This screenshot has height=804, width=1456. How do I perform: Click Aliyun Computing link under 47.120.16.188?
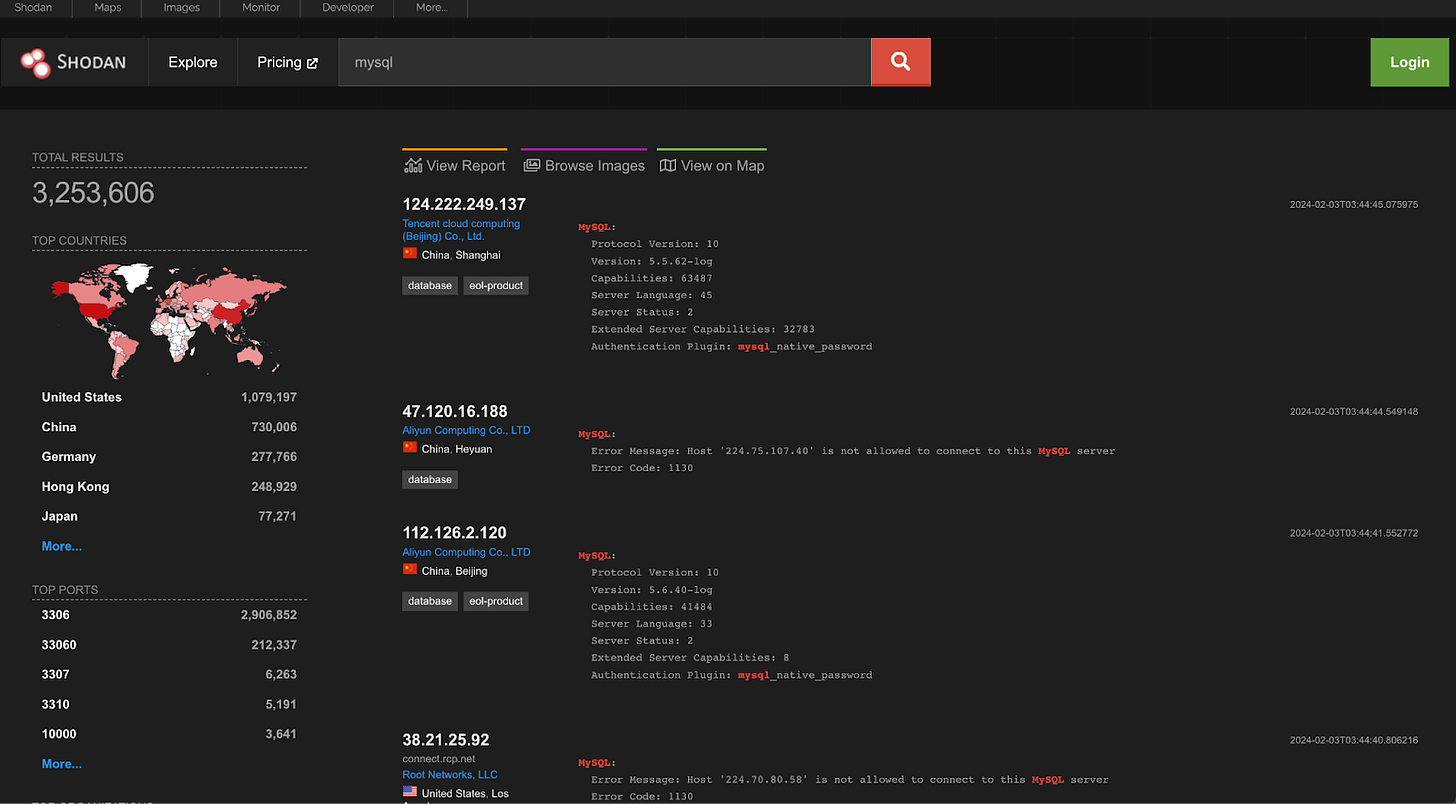pyautogui.click(x=466, y=430)
